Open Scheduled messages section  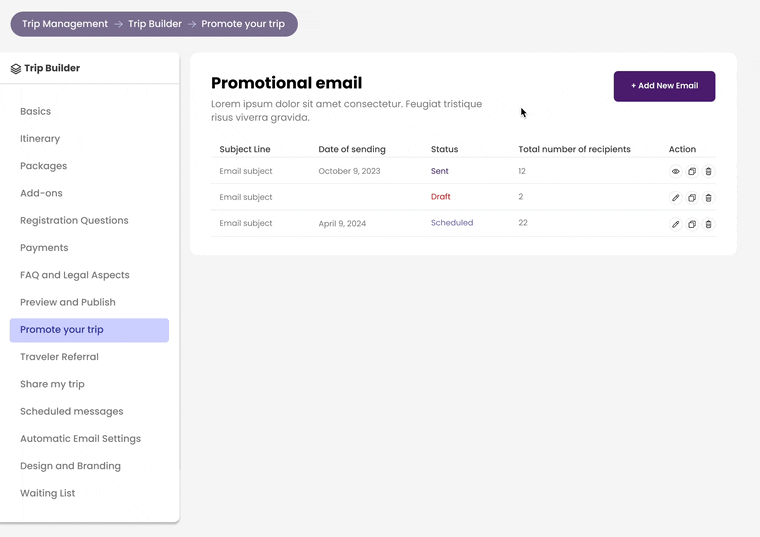(72, 411)
